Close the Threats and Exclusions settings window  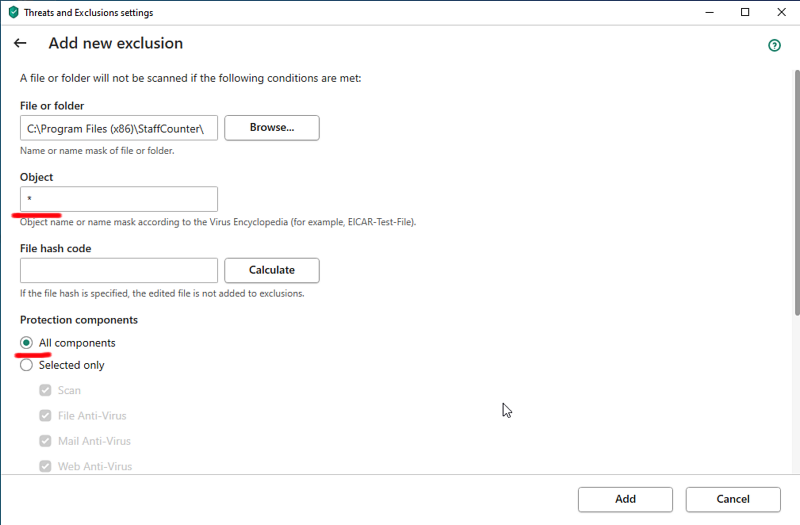[x=781, y=12]
